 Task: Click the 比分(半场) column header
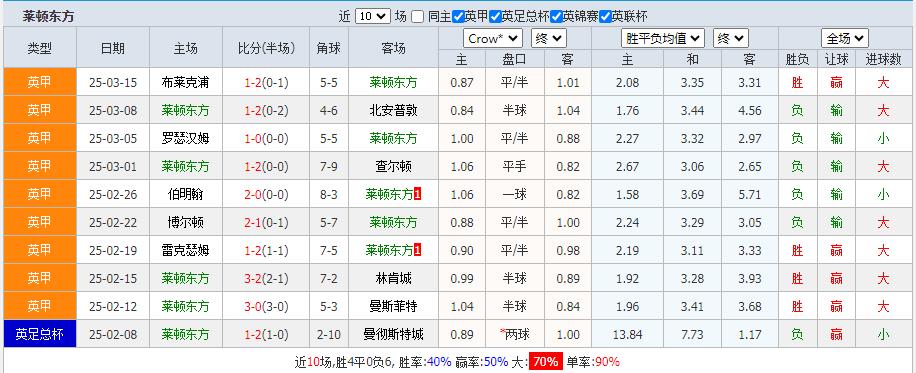click(266, 48)
